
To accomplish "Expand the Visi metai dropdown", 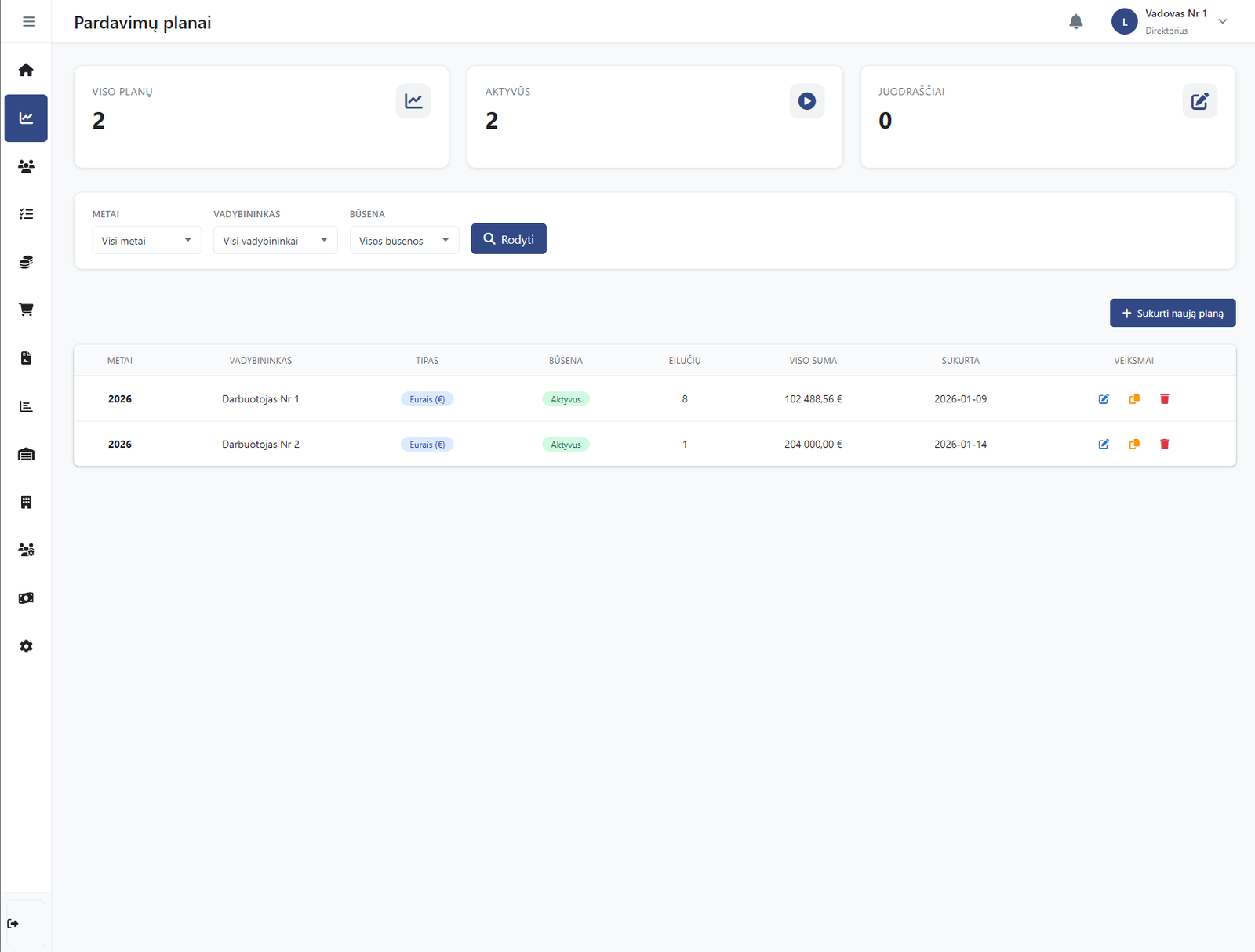I will (147, 241).
